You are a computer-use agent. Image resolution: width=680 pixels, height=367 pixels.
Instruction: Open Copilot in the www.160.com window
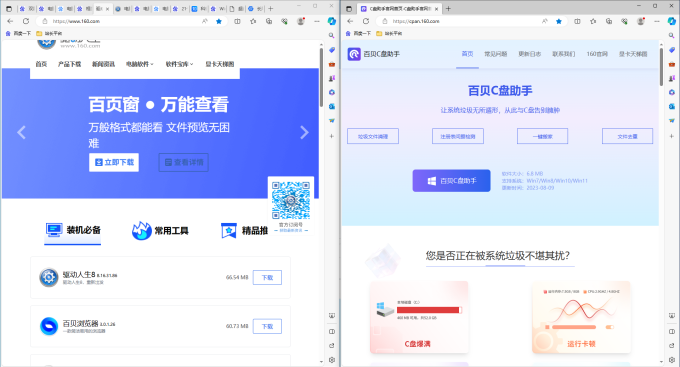click(331, 21)
